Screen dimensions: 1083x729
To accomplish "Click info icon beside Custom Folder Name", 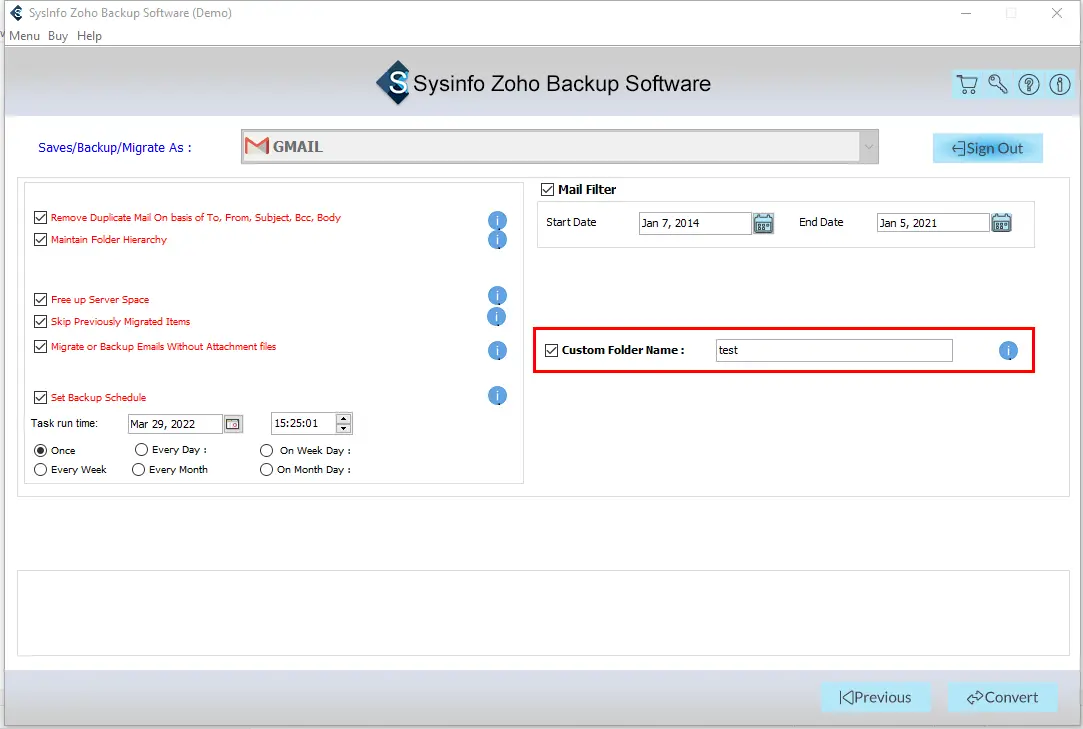I will (1008, 351).
